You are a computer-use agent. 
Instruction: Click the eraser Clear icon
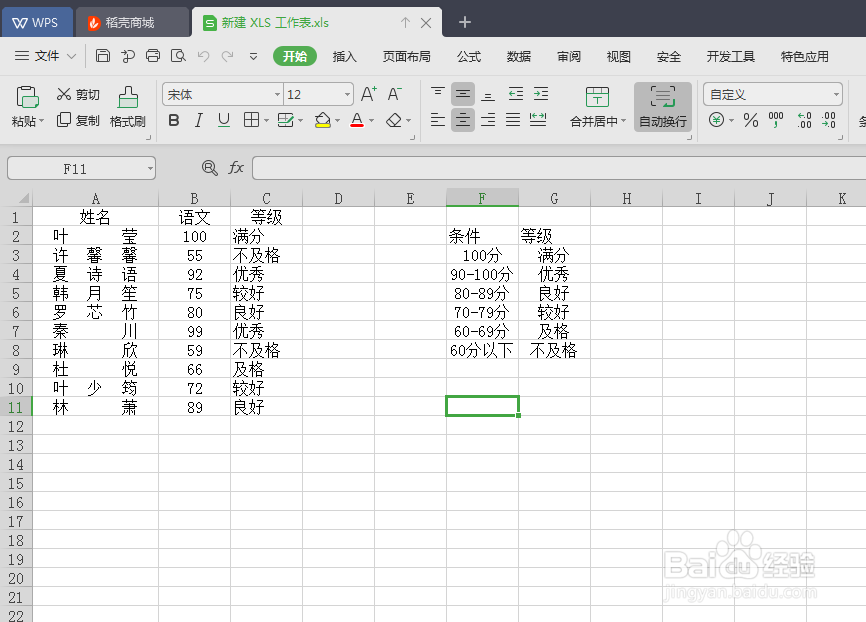(394, 120)
